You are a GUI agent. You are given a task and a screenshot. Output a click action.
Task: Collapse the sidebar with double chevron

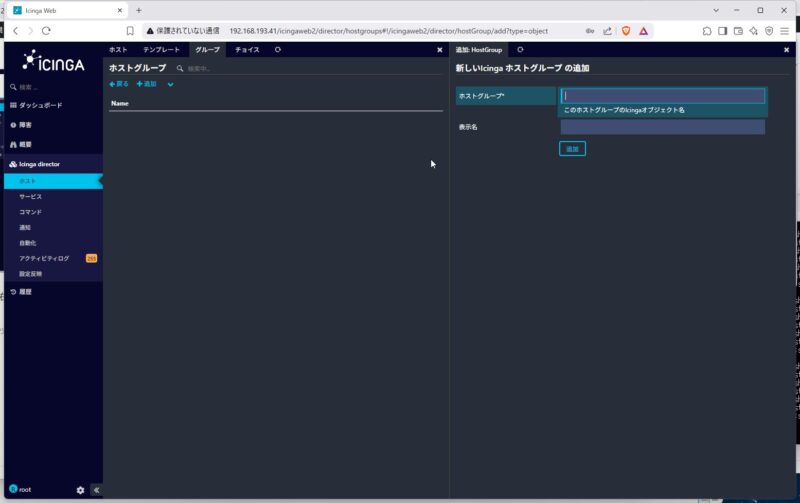click(x=96, y=490)
